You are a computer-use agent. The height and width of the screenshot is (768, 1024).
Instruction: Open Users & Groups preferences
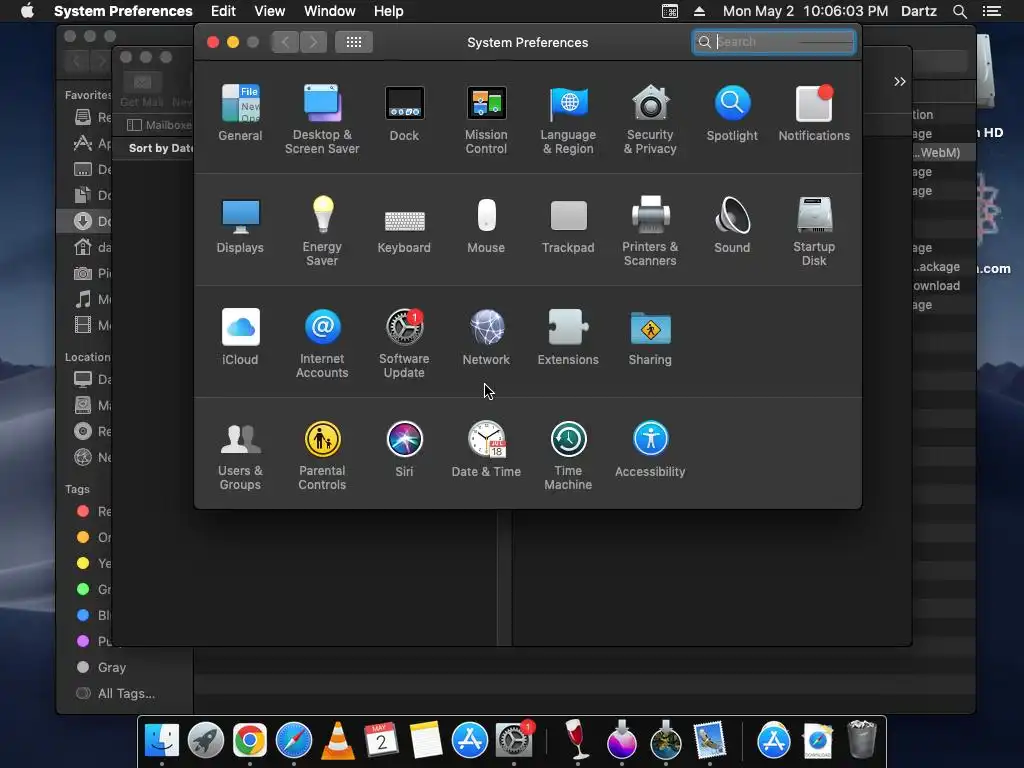point(240,456)
